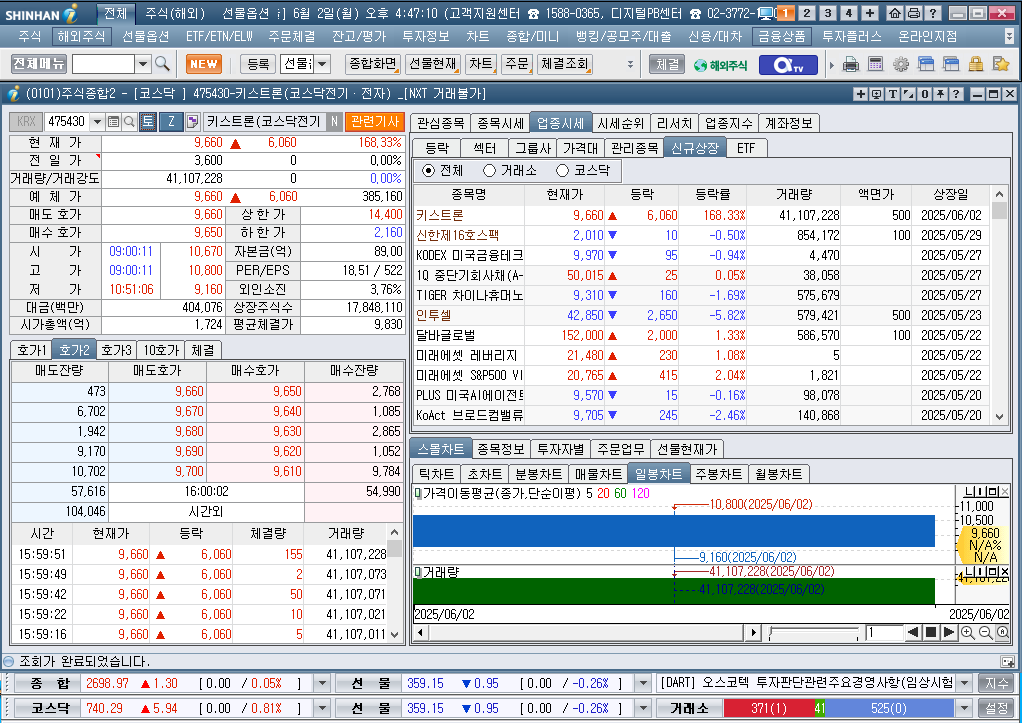Select the 코스닥 radio button

click(x=562, y=171)
